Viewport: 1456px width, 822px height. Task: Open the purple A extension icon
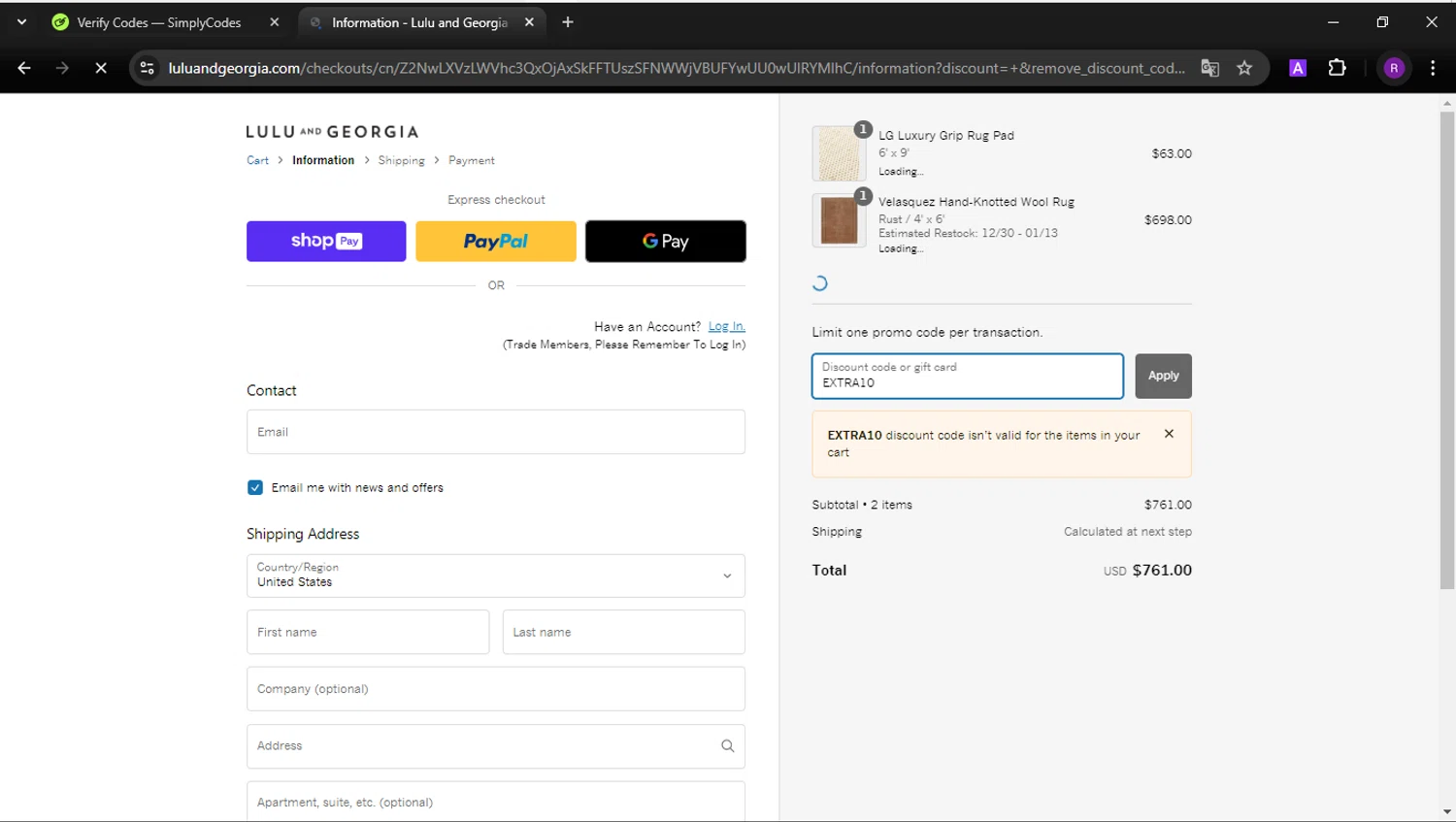[x=1298, y=68]
